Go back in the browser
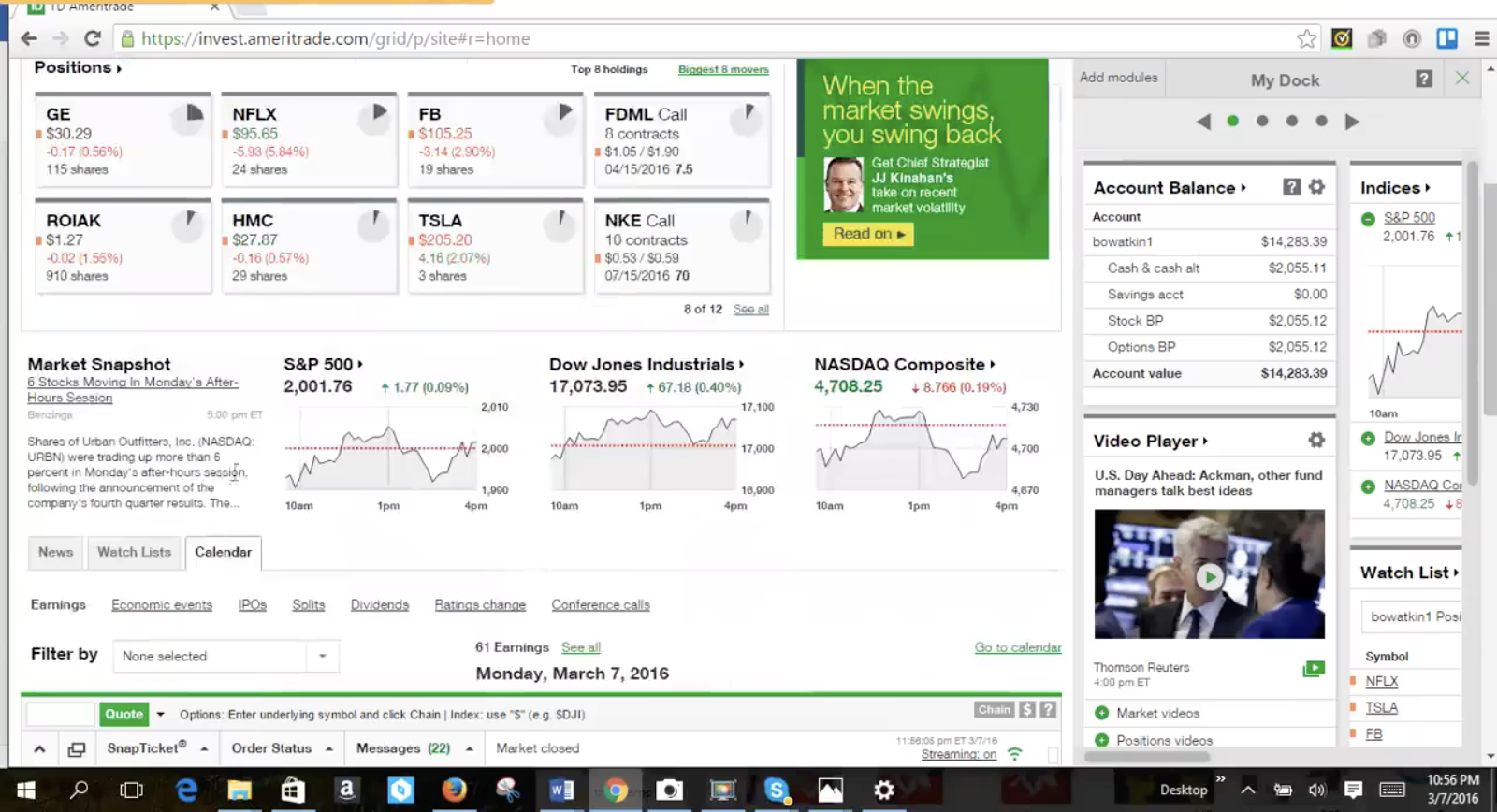The width and height of the screenshot is (1497, 812). (29, 38)
